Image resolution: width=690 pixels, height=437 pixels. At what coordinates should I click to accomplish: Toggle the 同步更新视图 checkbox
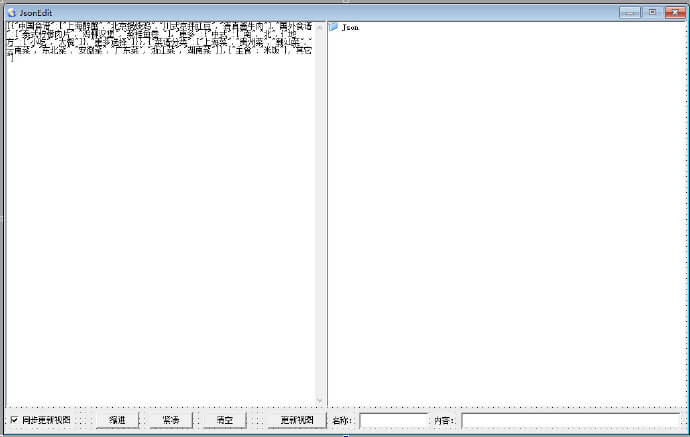point(14,420)
